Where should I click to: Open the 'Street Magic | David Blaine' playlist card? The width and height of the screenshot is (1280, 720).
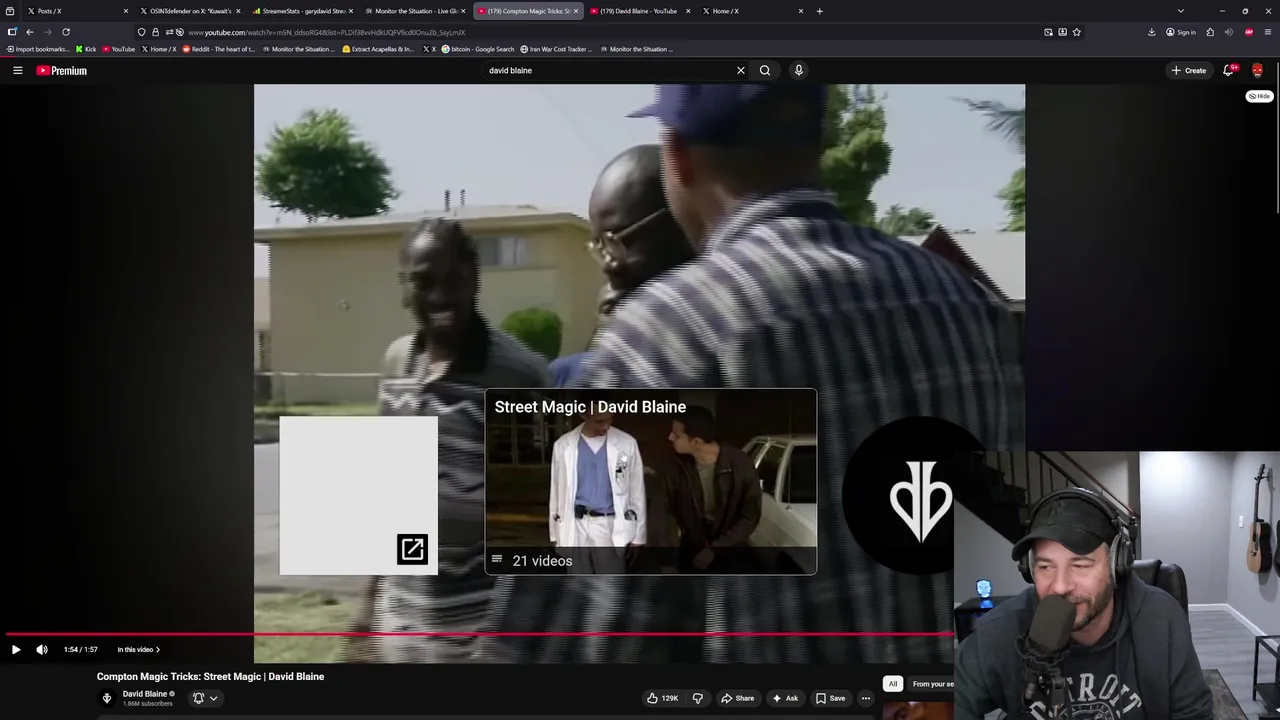651,481
